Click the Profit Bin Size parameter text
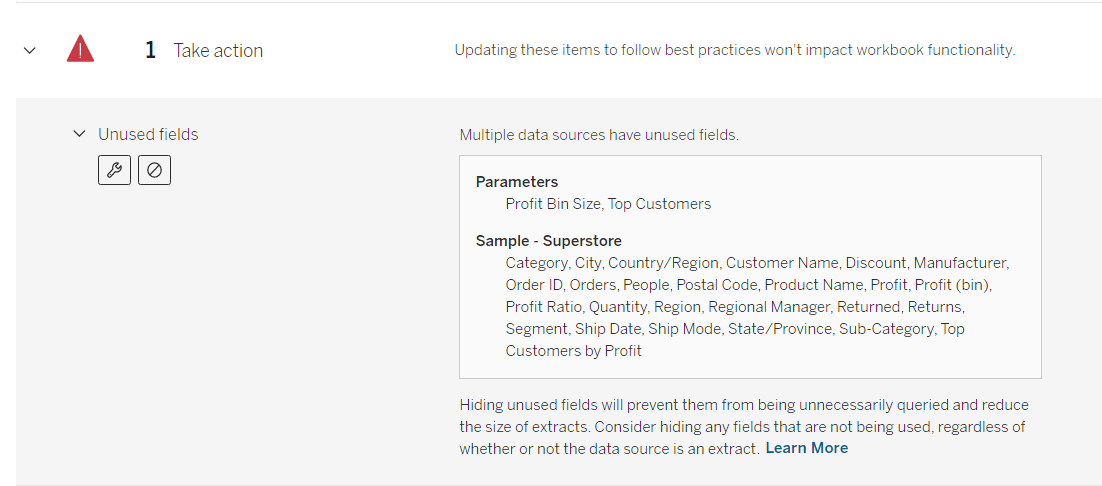This screenshot has width=1102, height=486. 553,204
